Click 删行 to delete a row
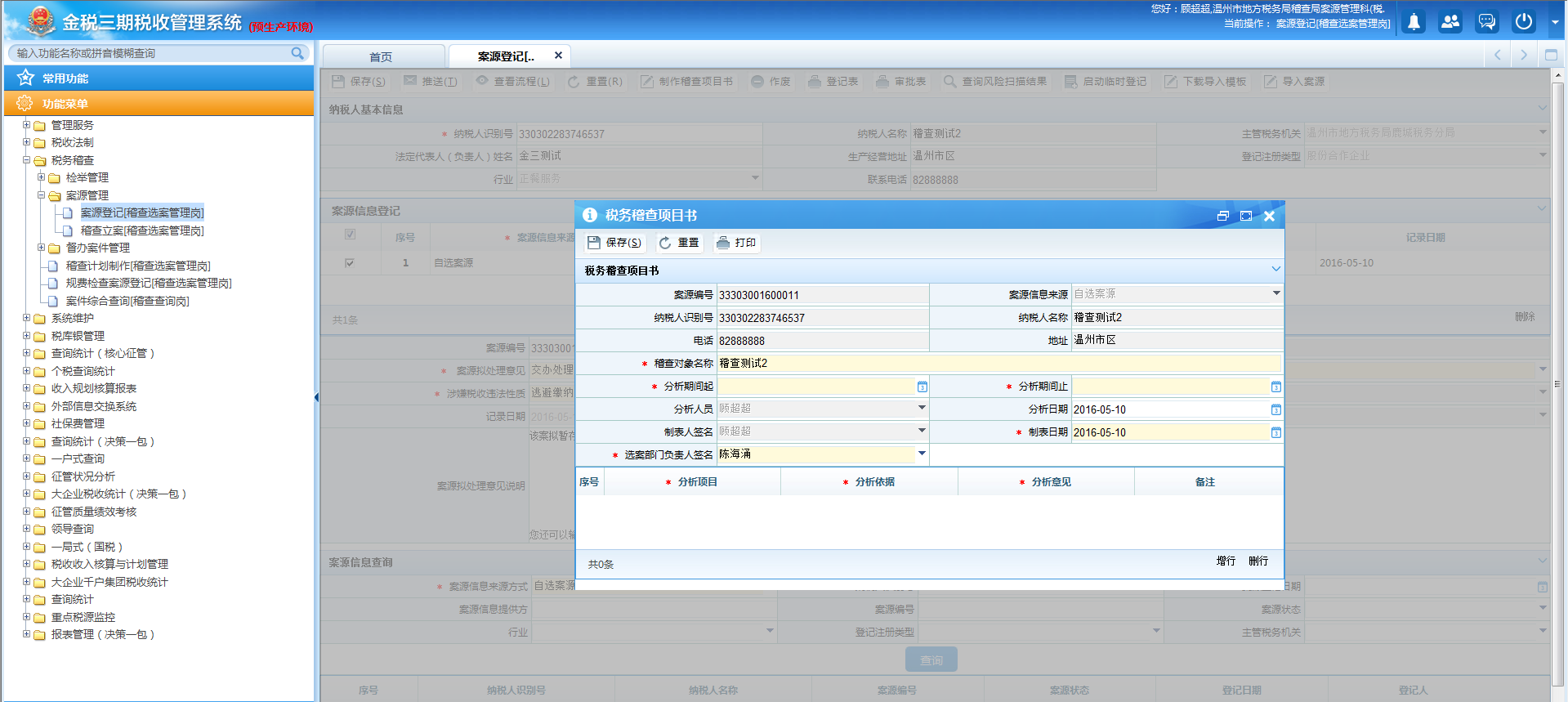This screenshot has height=702, width=1568. point(1258,561)
